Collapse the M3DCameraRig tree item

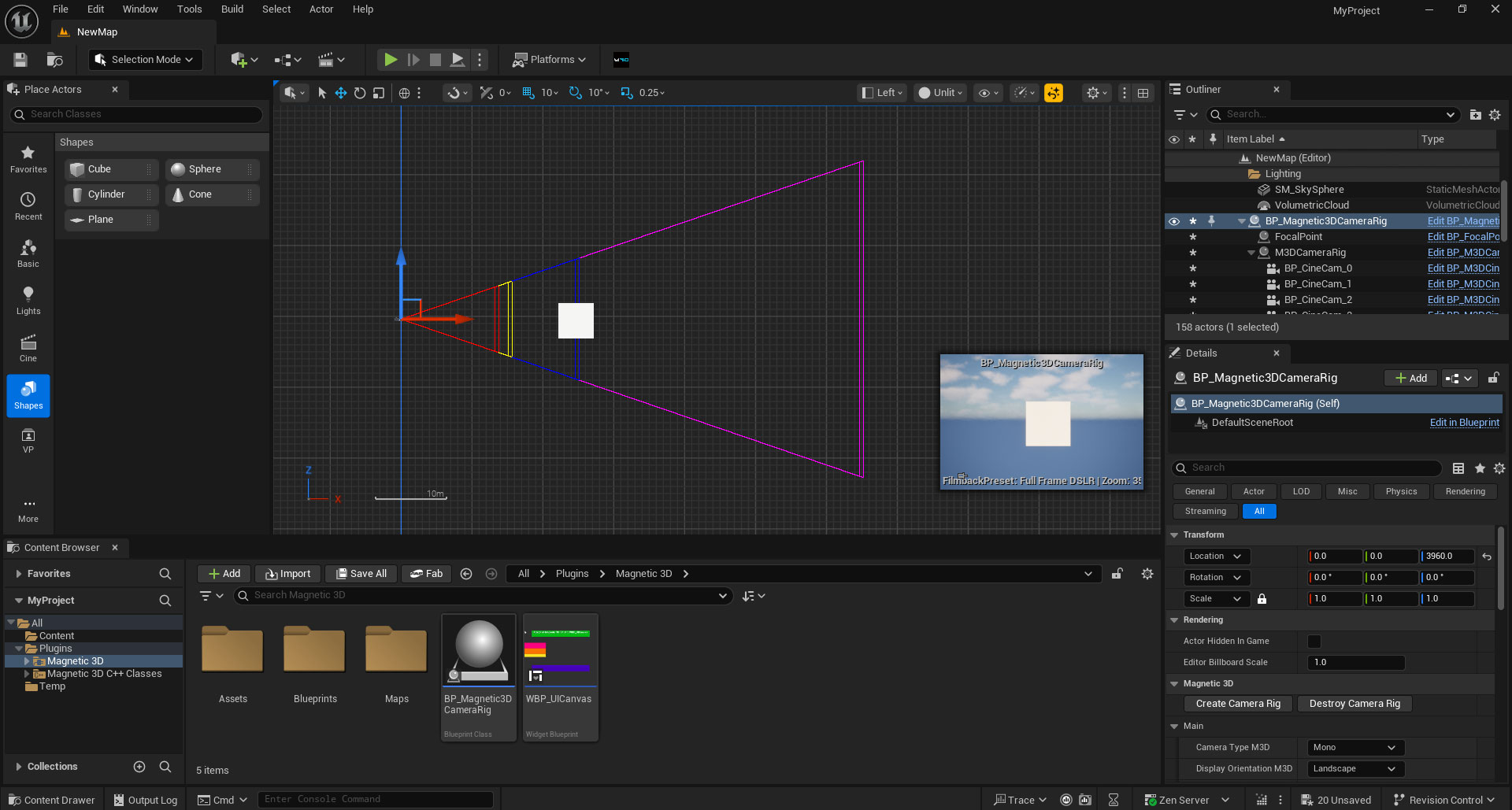coord(1251,252)
